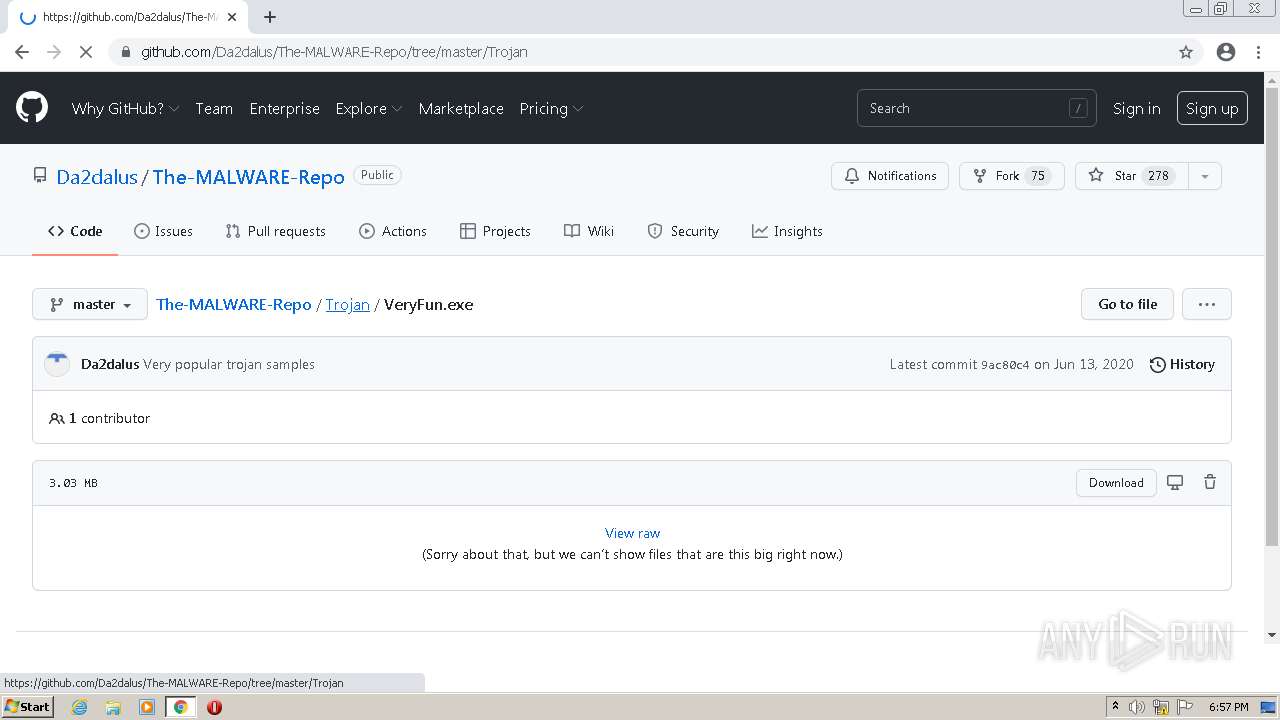The width and height of the screenshot is (1280, 720).
Task: Open the master branch selector
Action: [90, 304]
